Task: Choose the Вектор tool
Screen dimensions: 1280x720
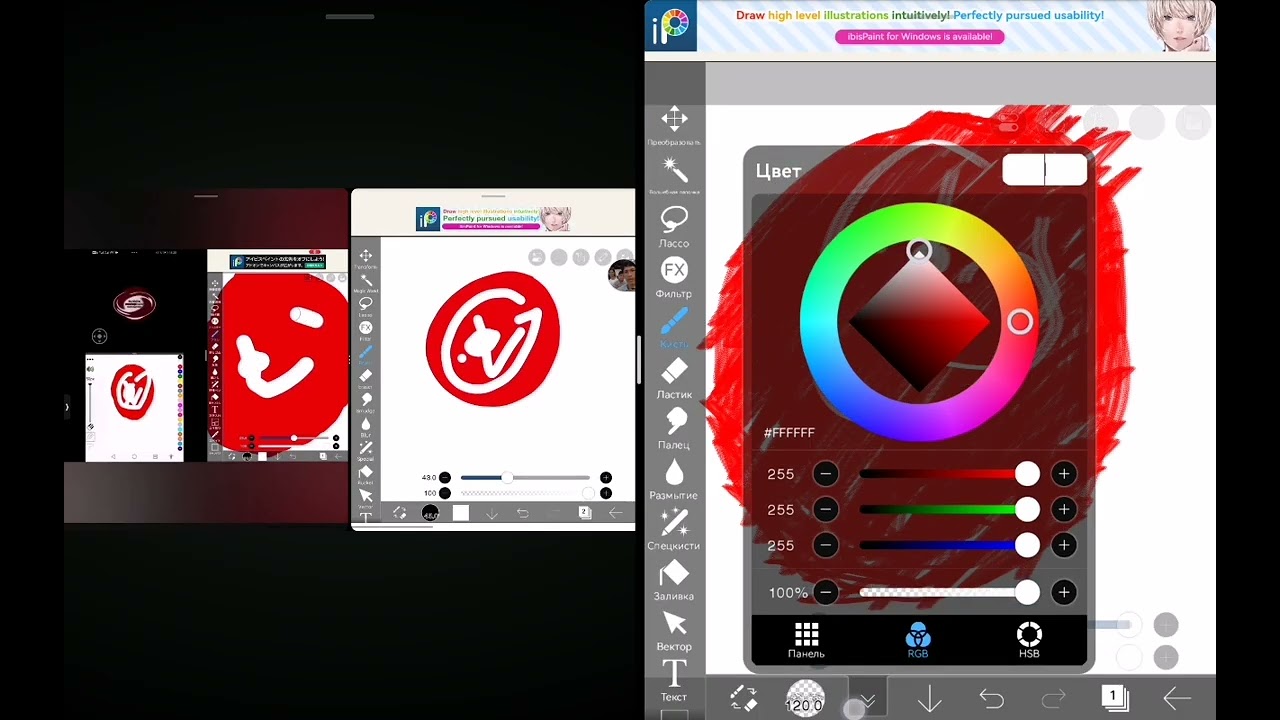Action: click(674, 629)
